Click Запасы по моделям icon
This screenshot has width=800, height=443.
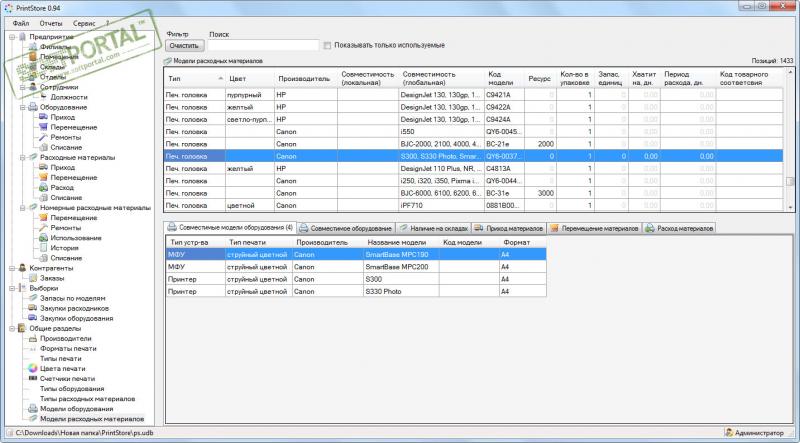click(33, 298)
